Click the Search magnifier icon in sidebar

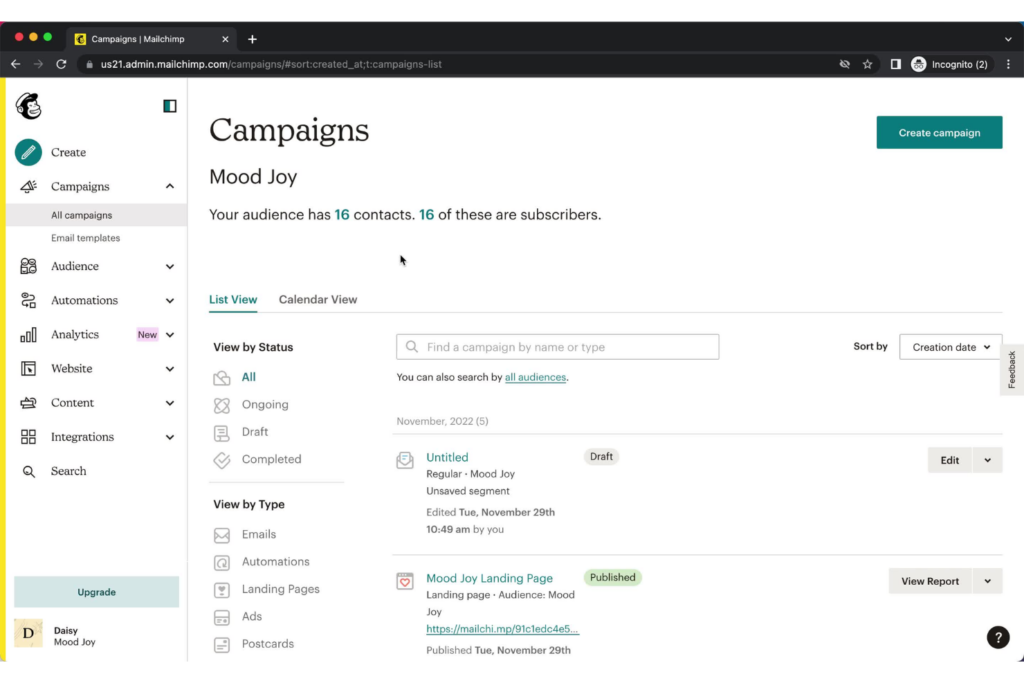(28, 471)
